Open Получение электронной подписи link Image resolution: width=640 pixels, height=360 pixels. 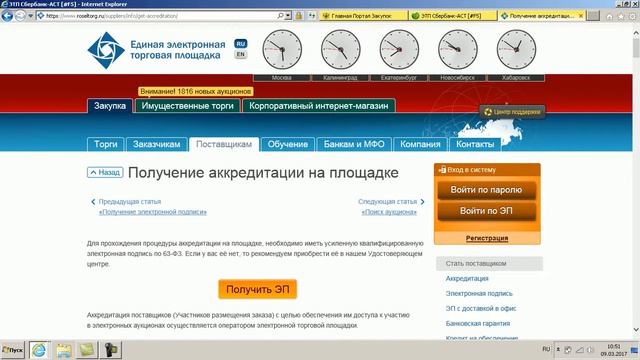point(153,212)
